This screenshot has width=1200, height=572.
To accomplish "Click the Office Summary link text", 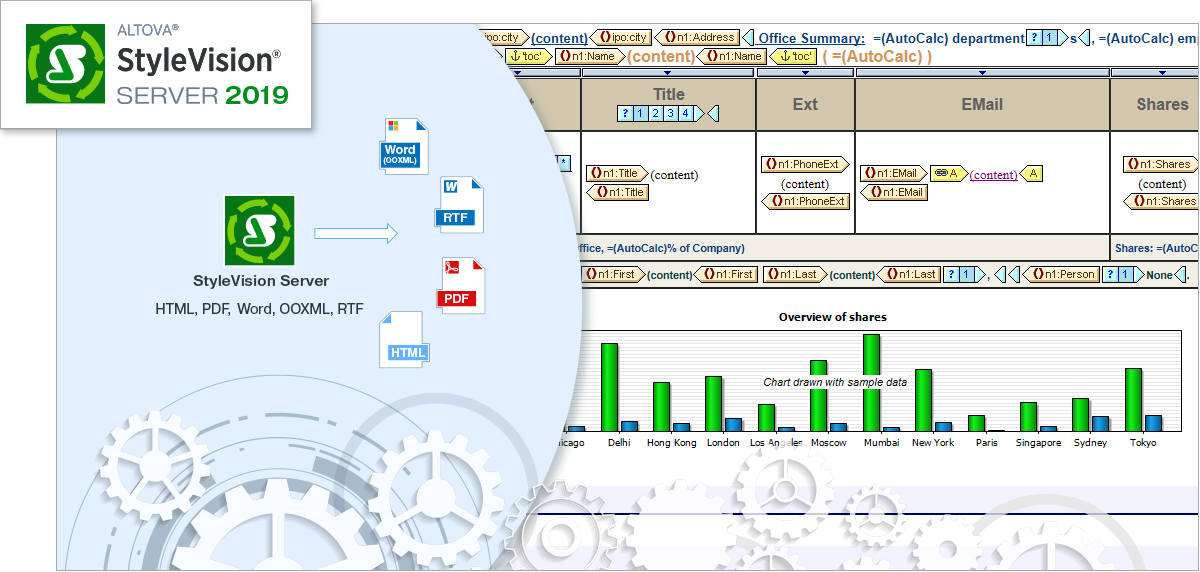I will click(x=812, y=38).
